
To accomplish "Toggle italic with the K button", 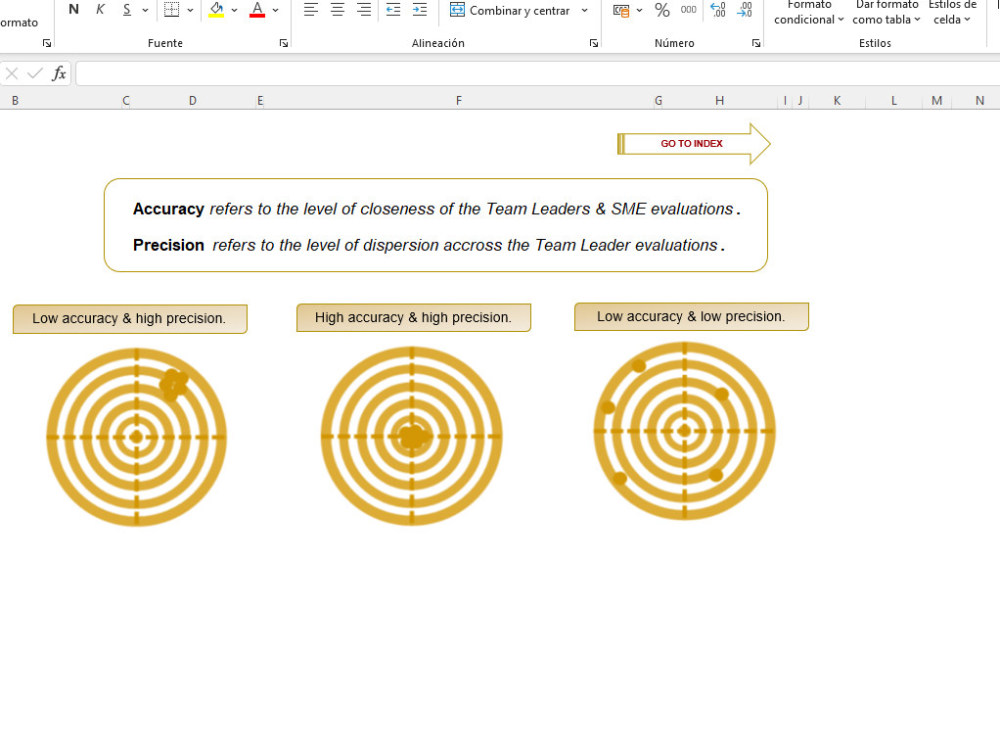I will (100, 10).
